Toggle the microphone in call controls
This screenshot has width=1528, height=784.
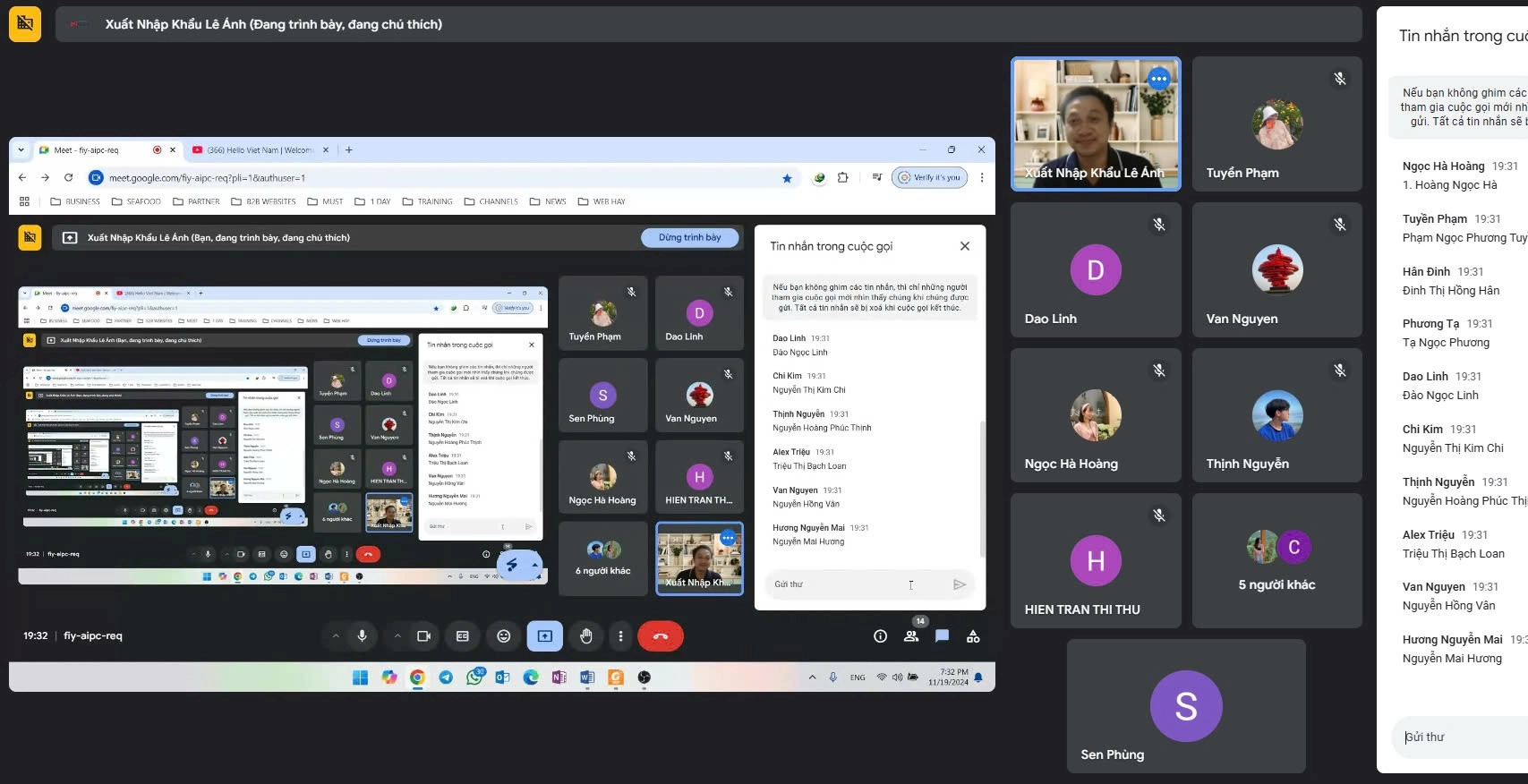click(x=363, y=636)
